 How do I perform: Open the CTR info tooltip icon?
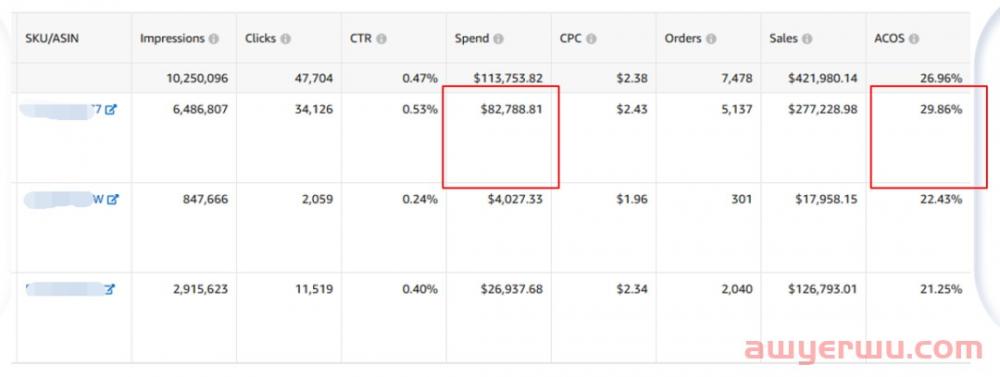381,39
